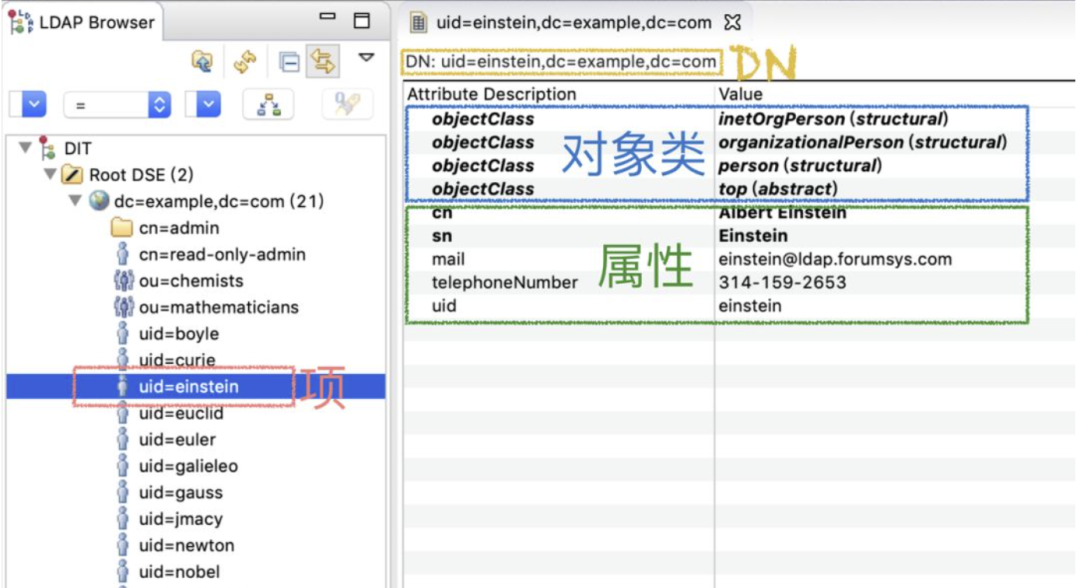This screenshot has height=588, width=1080.
Task: Click the entry editor tab's table icon
Action: (418, 23)
